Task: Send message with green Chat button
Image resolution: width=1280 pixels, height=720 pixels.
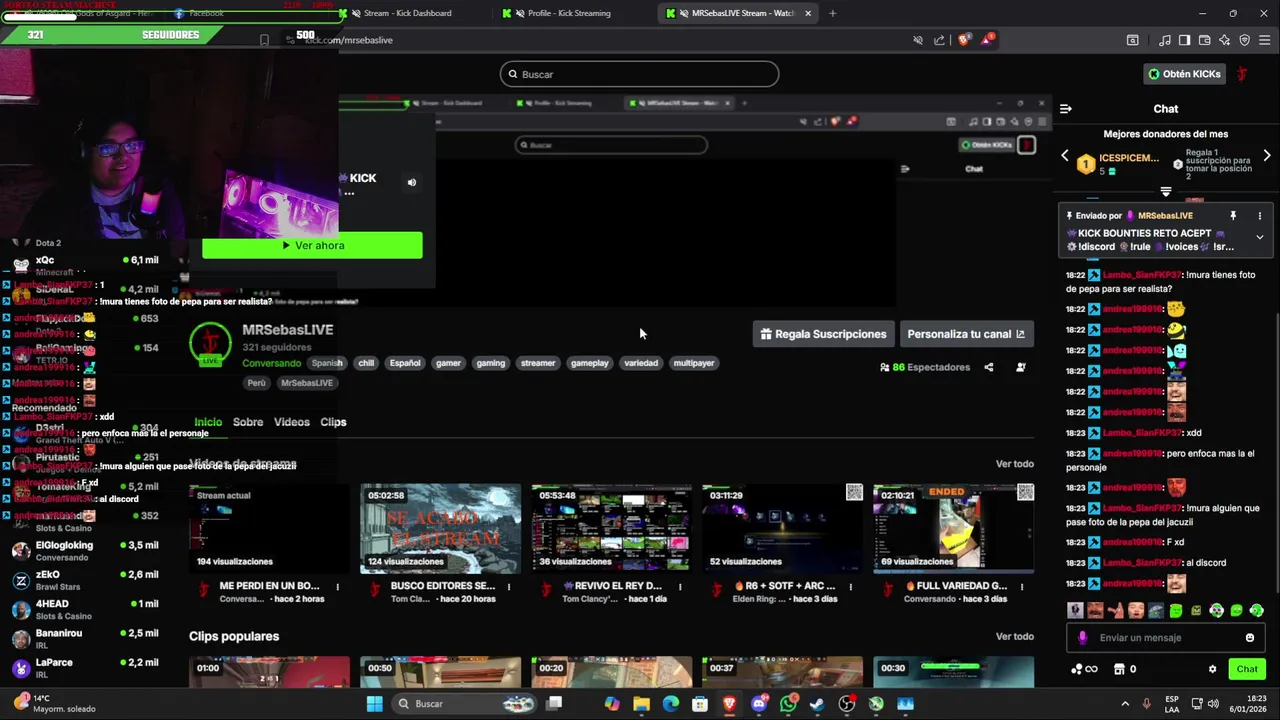Action: tap(1247, 669)
